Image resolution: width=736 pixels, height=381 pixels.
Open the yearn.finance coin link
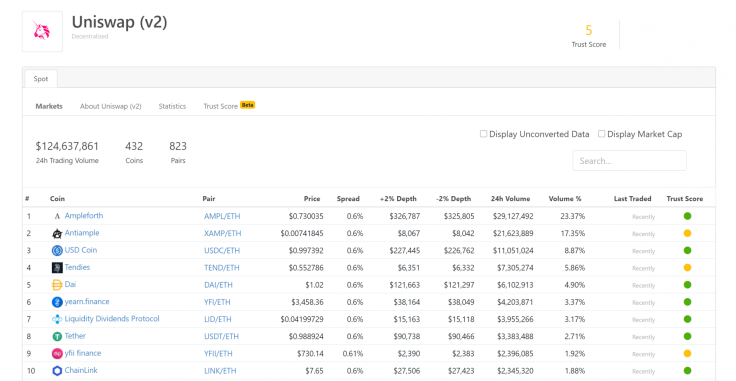pos(87,302)
